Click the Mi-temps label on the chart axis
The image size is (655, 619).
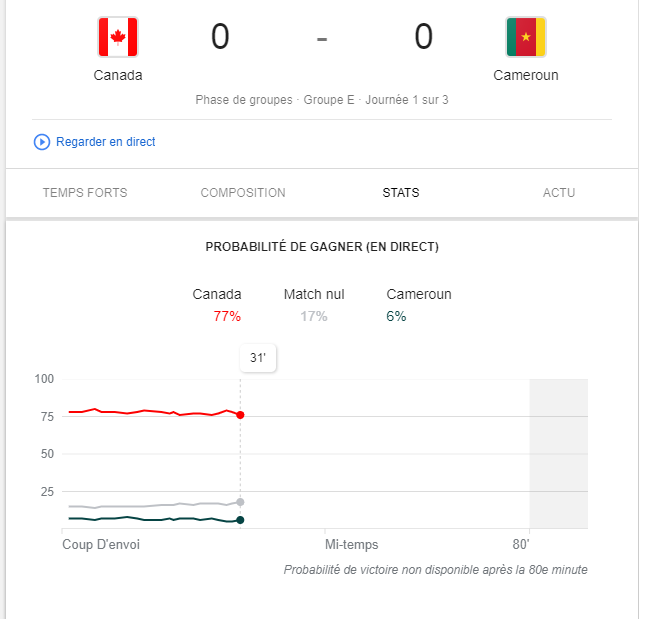pos(352,545)
